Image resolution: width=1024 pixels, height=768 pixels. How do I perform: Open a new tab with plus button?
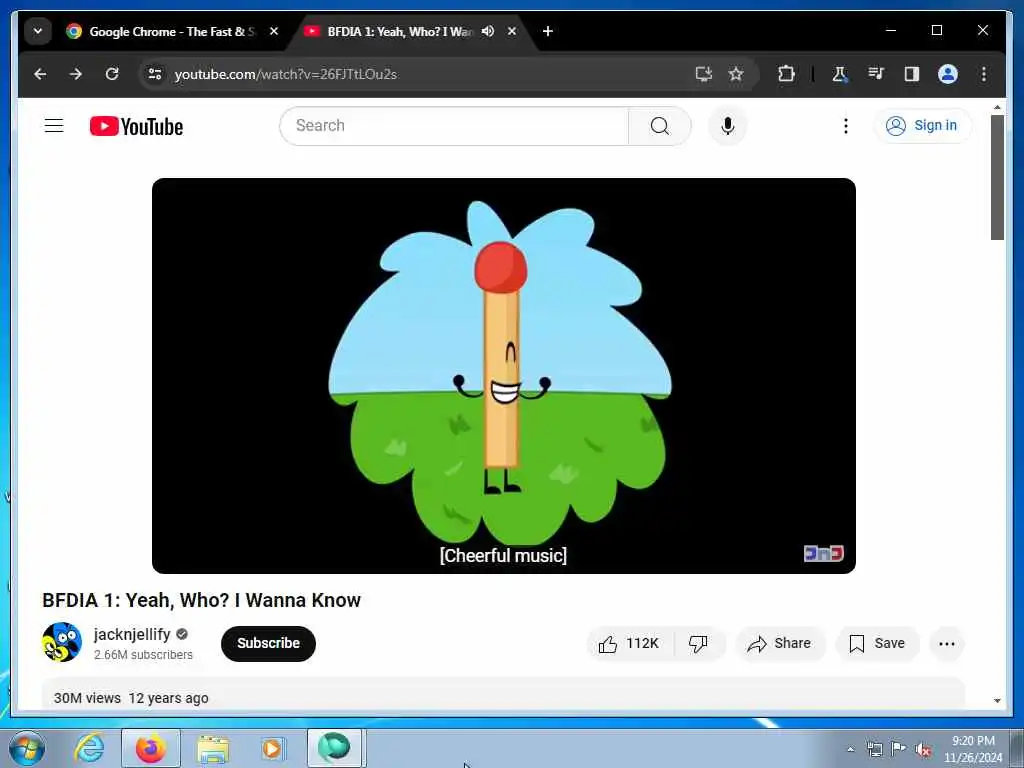[548, 31]
